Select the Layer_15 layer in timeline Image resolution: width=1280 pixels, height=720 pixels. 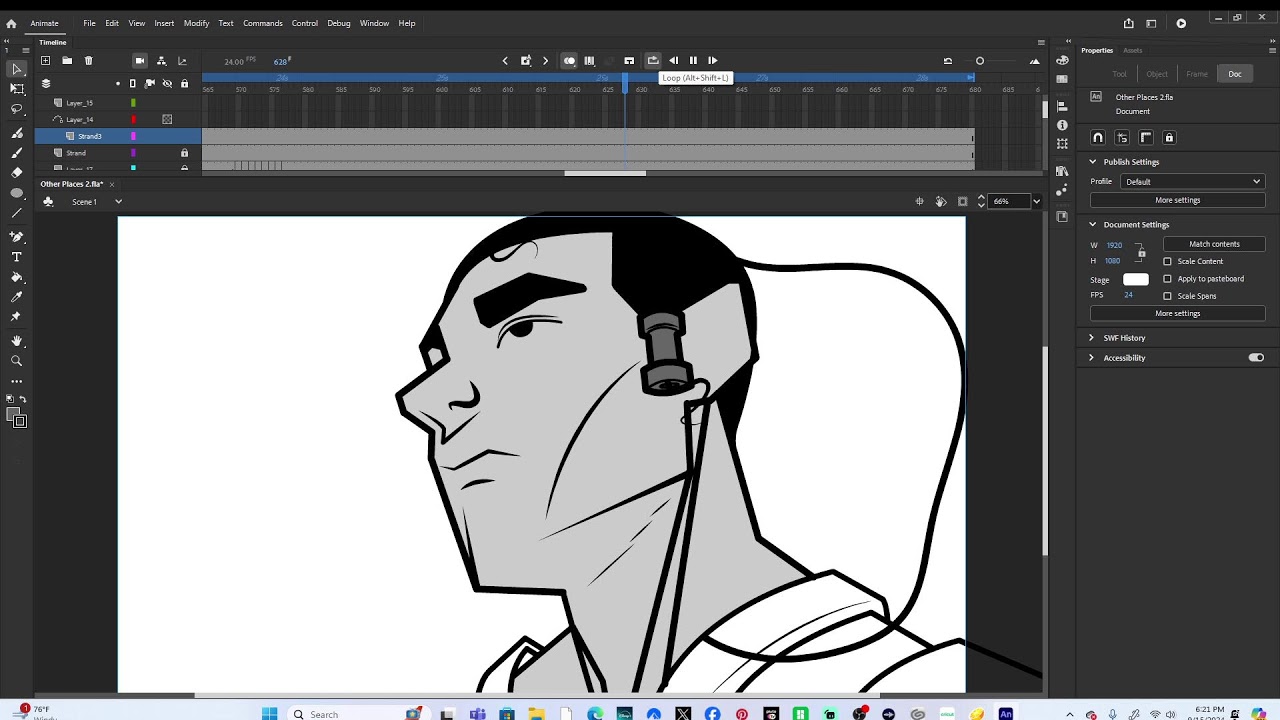point(80,103)
